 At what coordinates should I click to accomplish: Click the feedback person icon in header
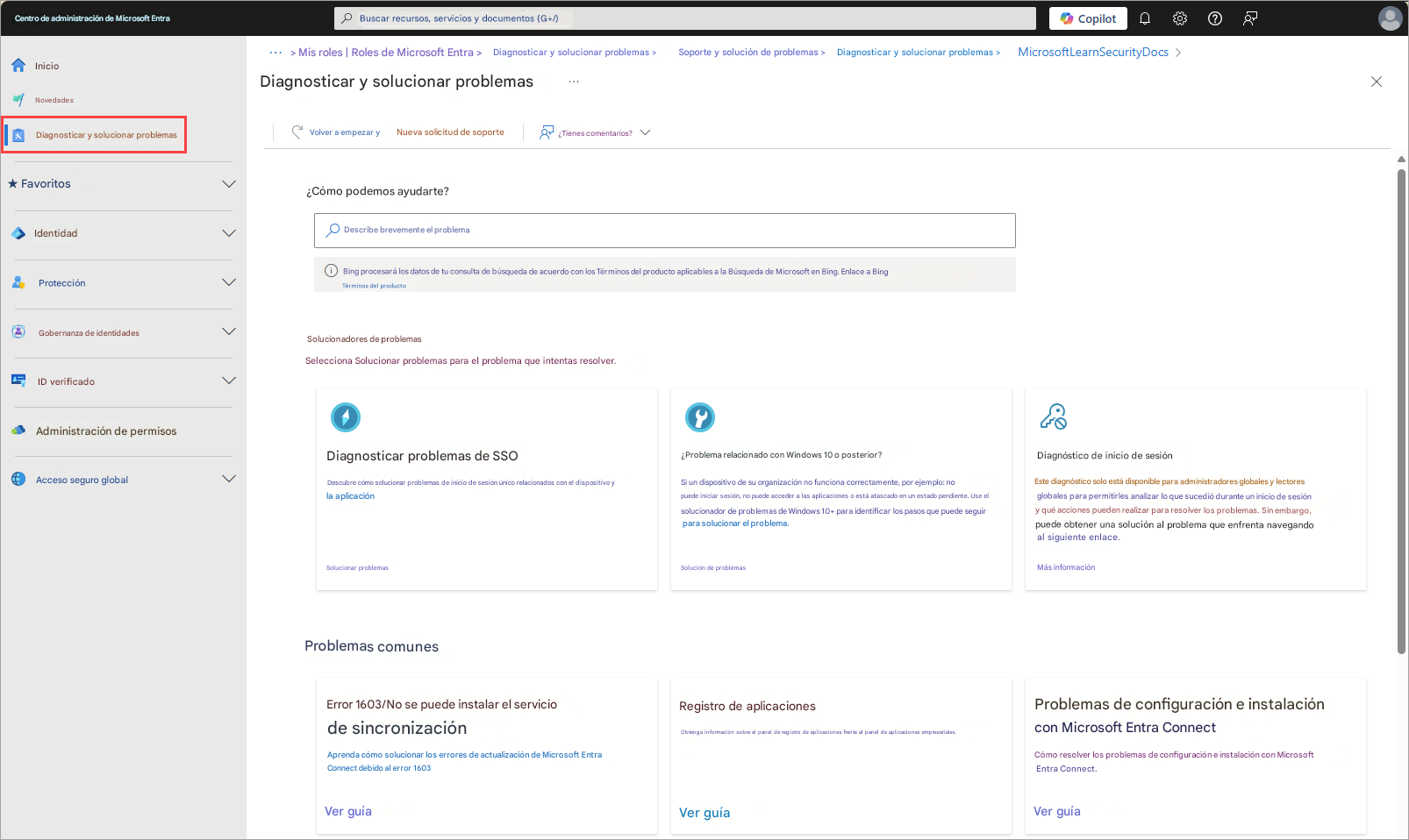(x=1250, y=18)
